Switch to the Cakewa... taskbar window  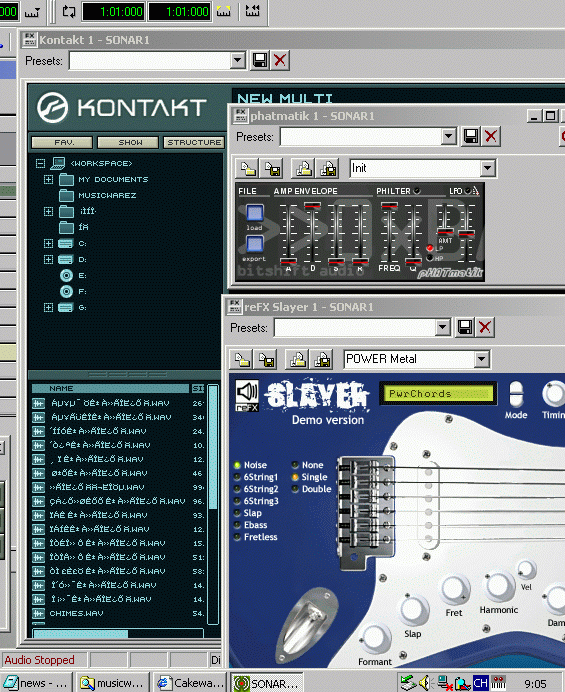point(191,683)
